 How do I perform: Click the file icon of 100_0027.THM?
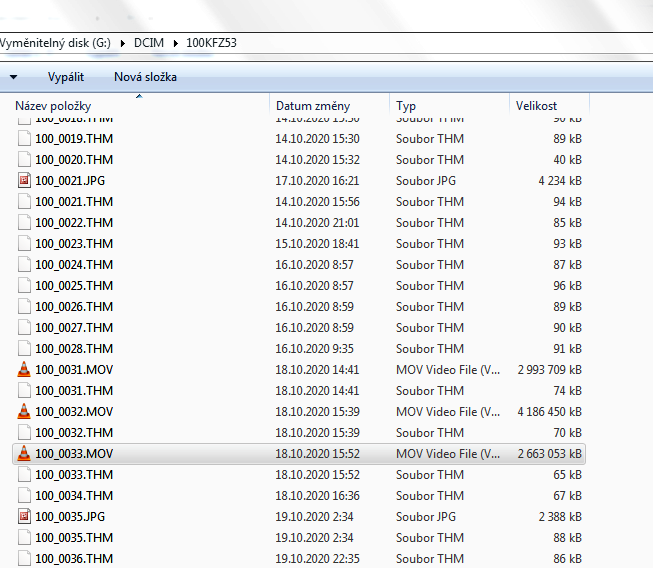24,327
